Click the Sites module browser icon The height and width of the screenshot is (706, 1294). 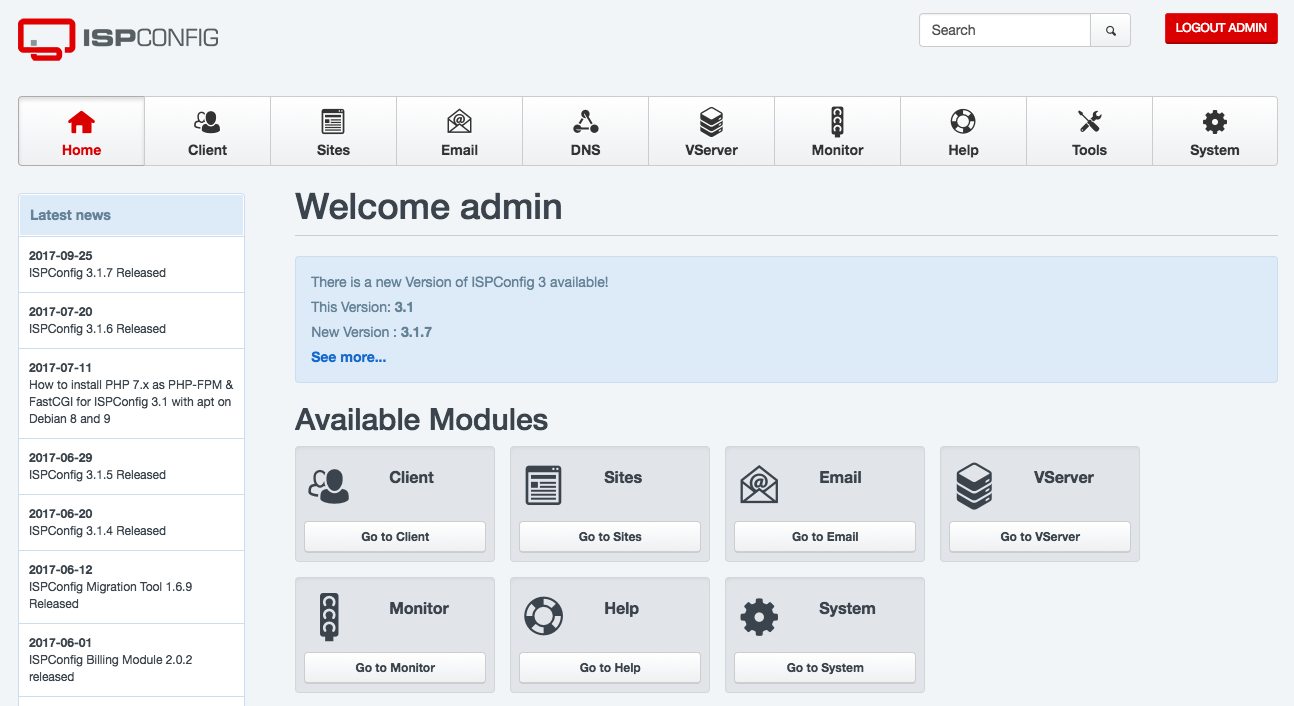pos(544,485)
